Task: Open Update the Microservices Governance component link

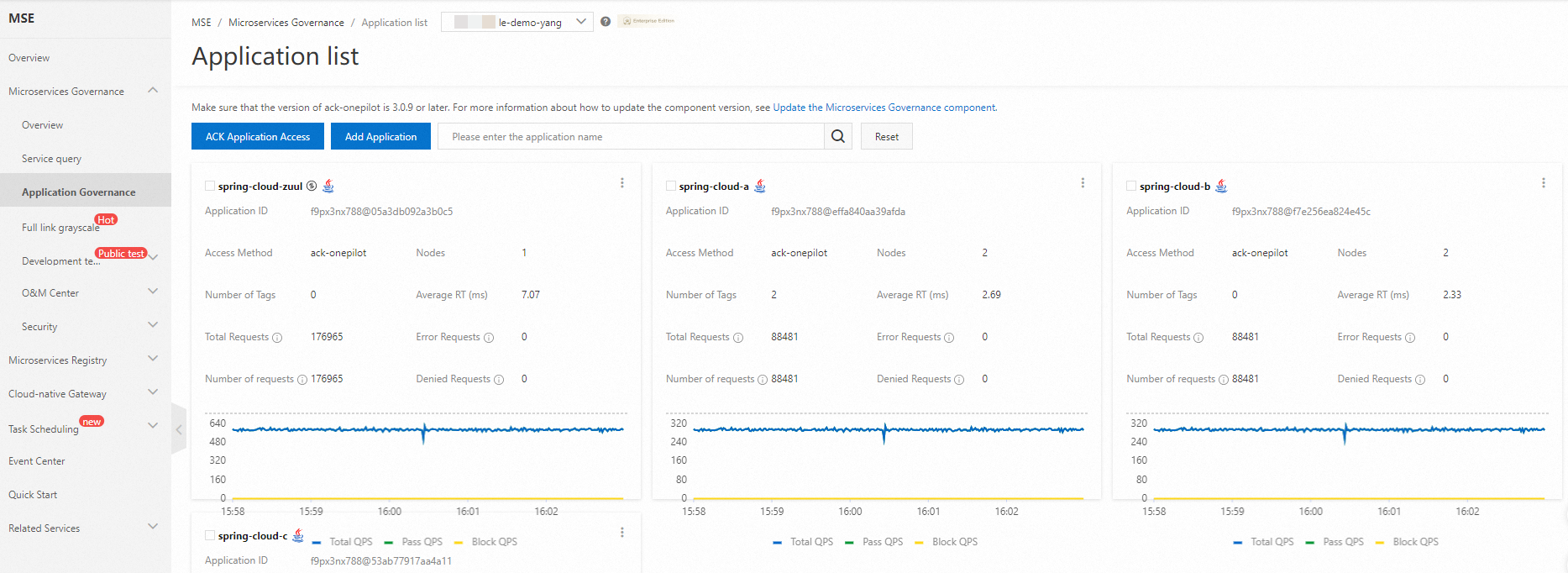Action: pos(884,108)
